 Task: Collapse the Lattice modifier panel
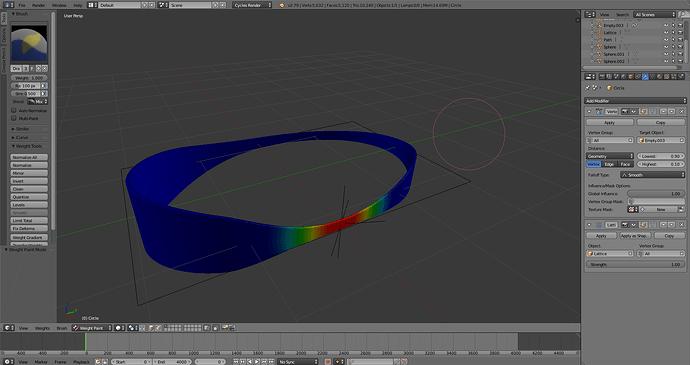pos(589,225)
